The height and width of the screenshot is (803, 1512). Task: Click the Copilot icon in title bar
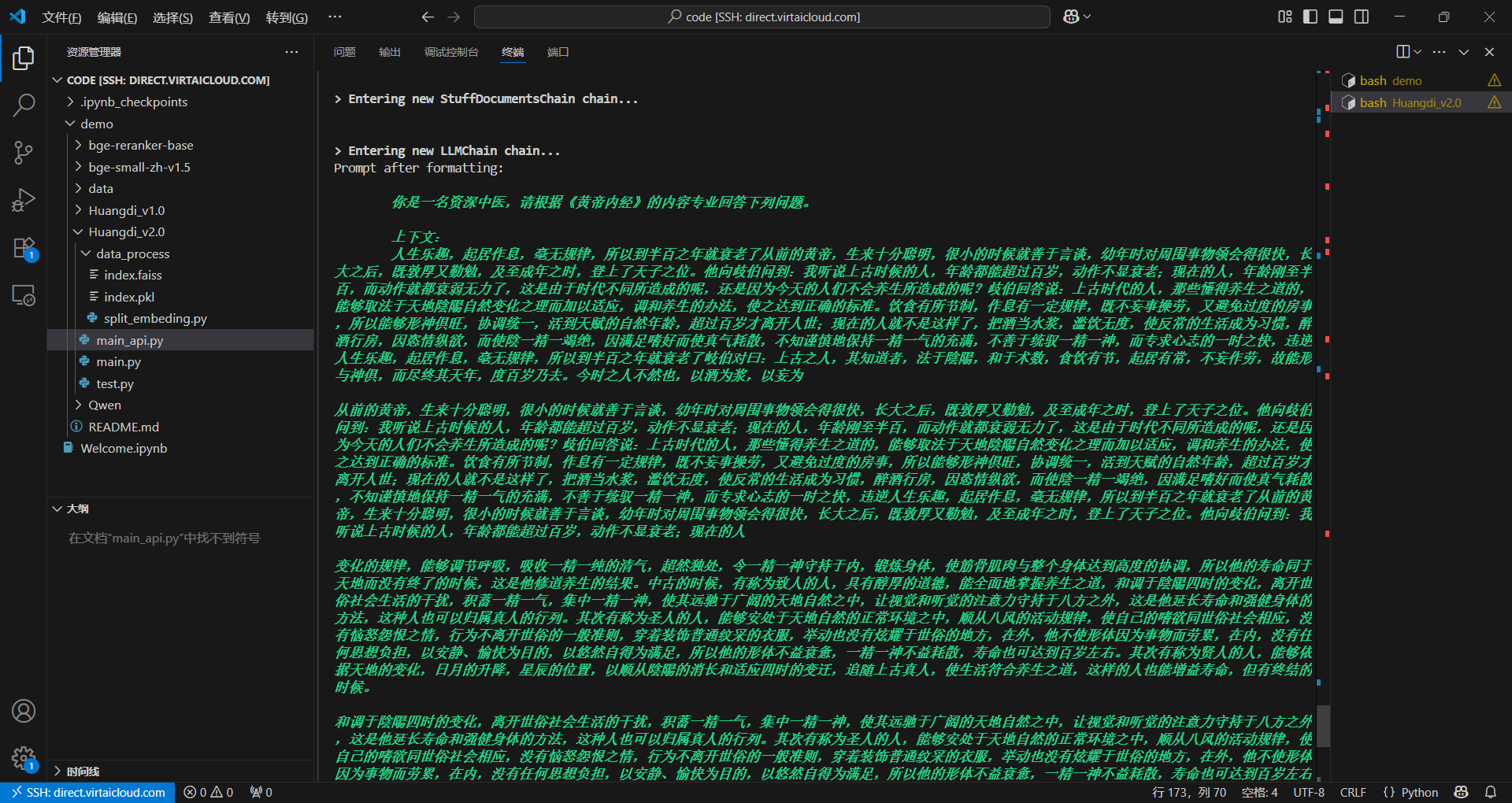pyautogui.click(x=1071, y=17)
